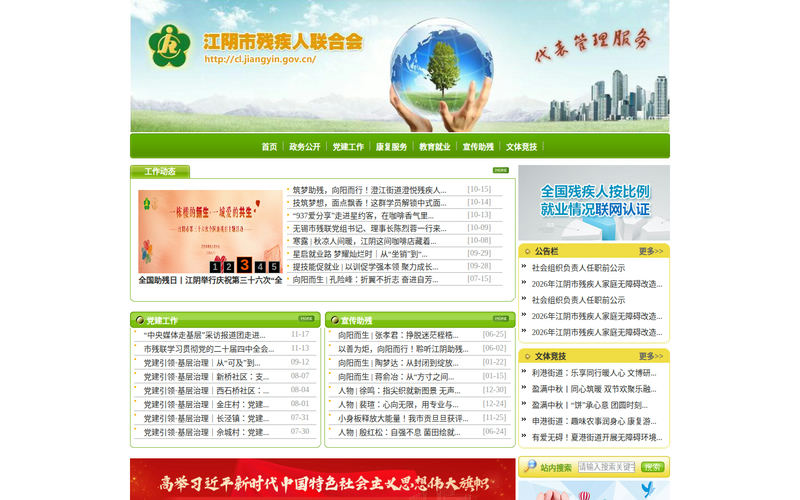Open news 技筑梦想，面点飘香
800x500 pixels.
(369, 203)
